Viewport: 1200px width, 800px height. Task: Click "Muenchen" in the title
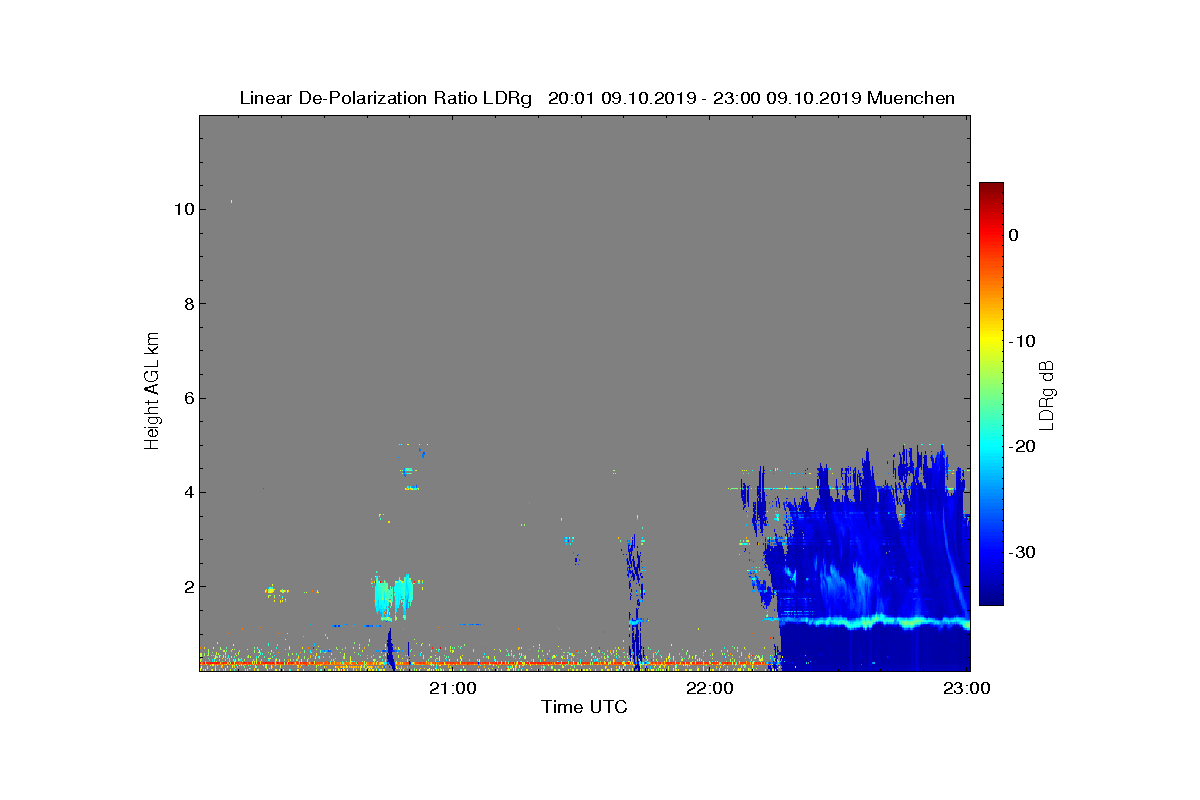(911, 98)
